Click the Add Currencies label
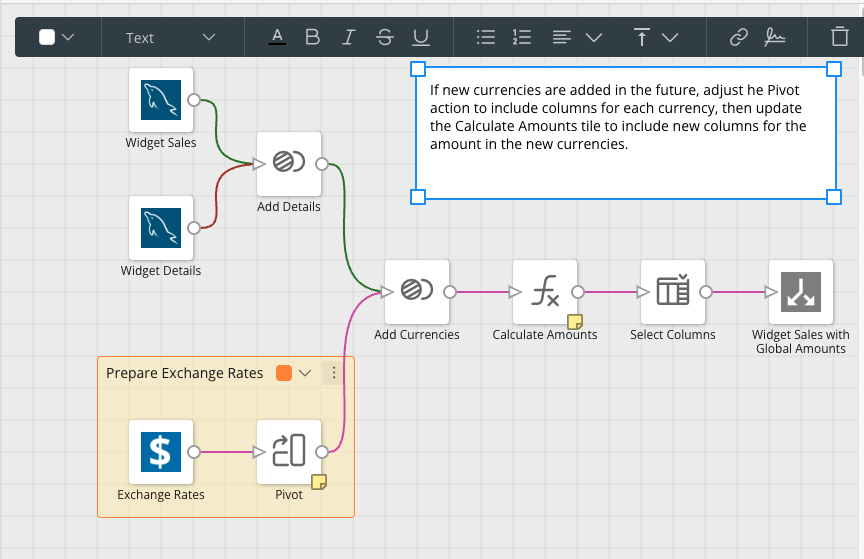The image size is (864, 559). coord(417,335)
